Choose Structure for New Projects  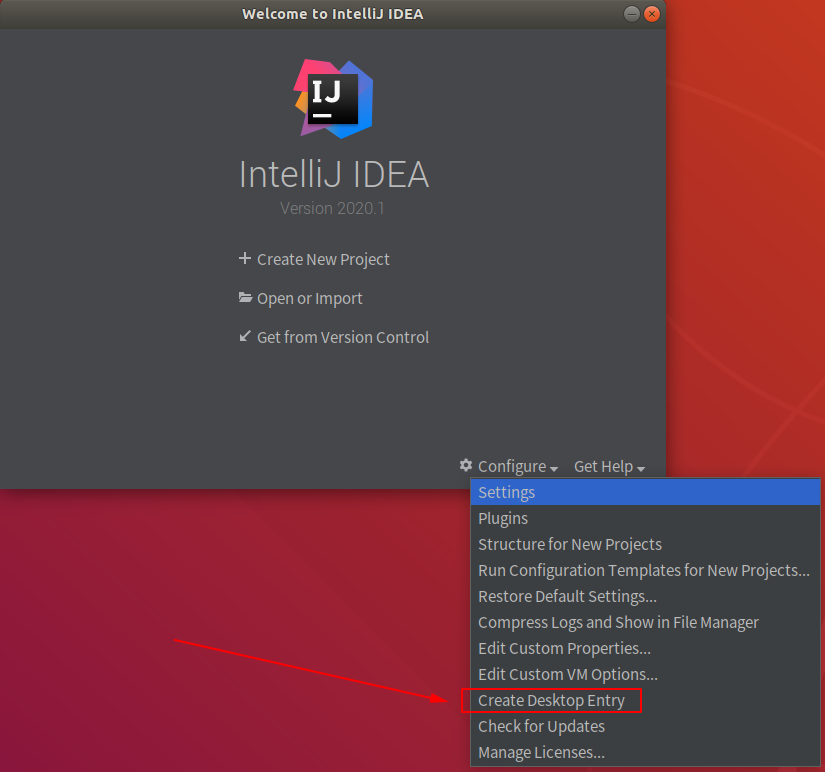point(570,544)
